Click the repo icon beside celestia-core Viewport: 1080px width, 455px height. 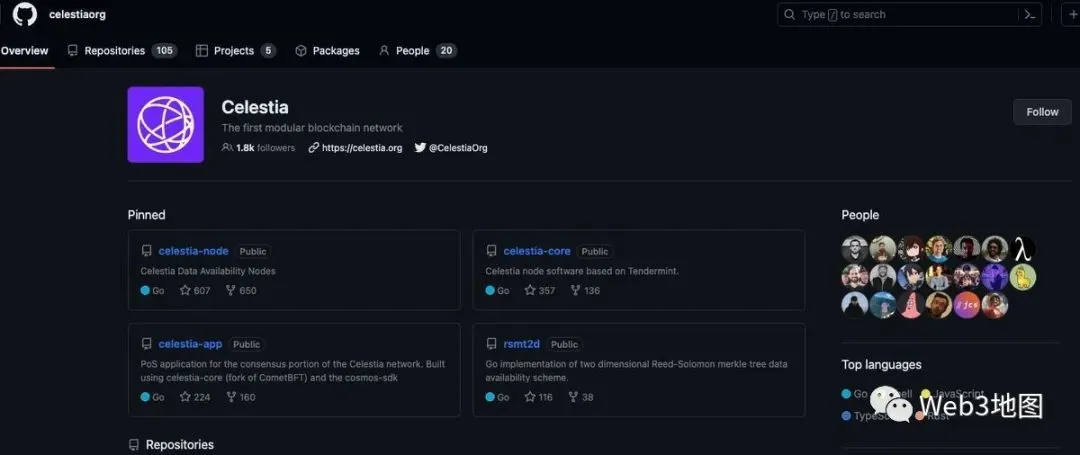[x=491, y=251]
